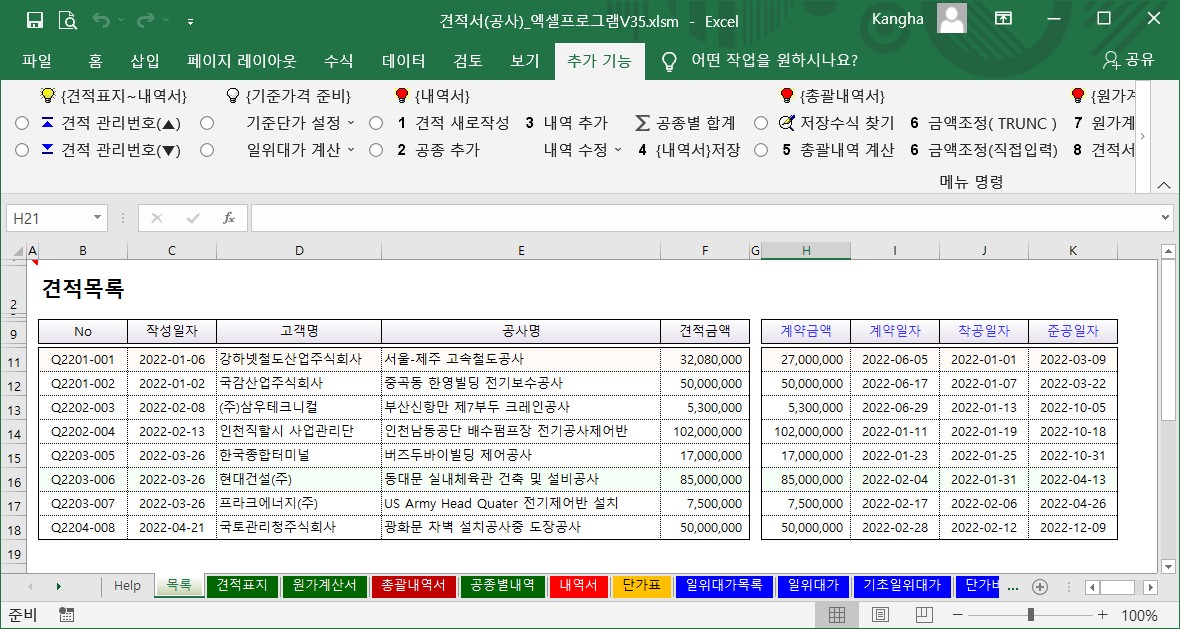Viewport: 1180px width, 629px height.
Task: Switch to Normal view icon
Action: [837, 615]
